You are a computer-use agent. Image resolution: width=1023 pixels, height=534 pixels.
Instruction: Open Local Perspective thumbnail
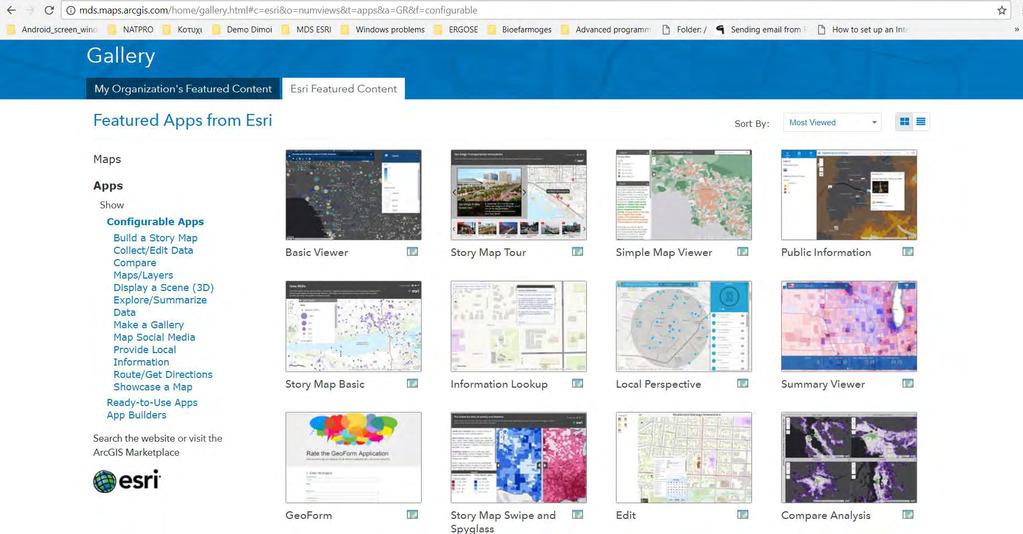point(683,326)
